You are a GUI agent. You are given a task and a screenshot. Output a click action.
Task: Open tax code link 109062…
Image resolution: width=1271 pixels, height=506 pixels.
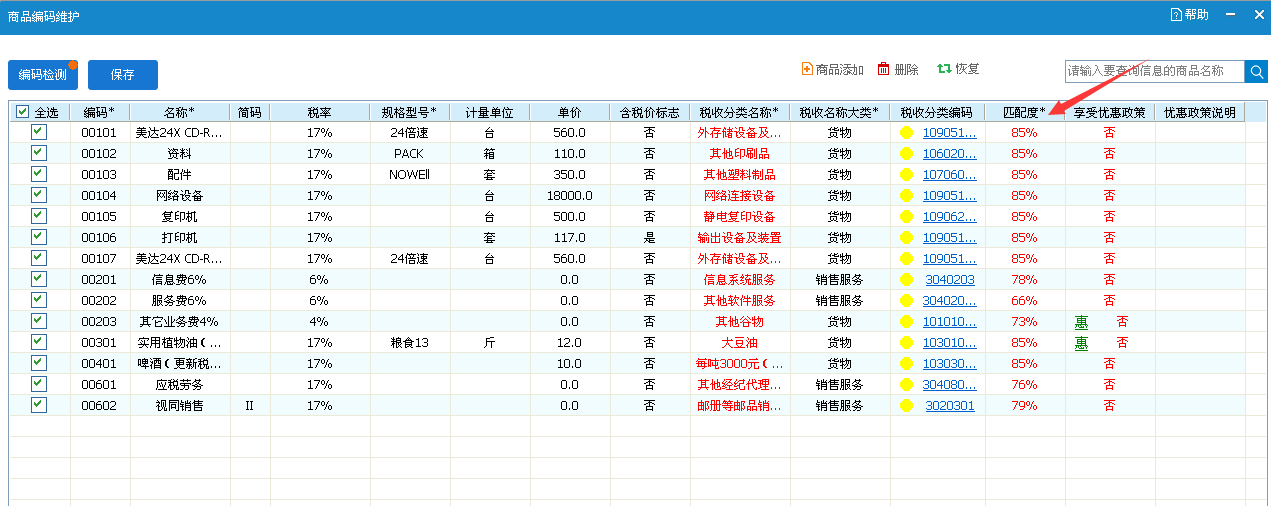coord(949,217)
